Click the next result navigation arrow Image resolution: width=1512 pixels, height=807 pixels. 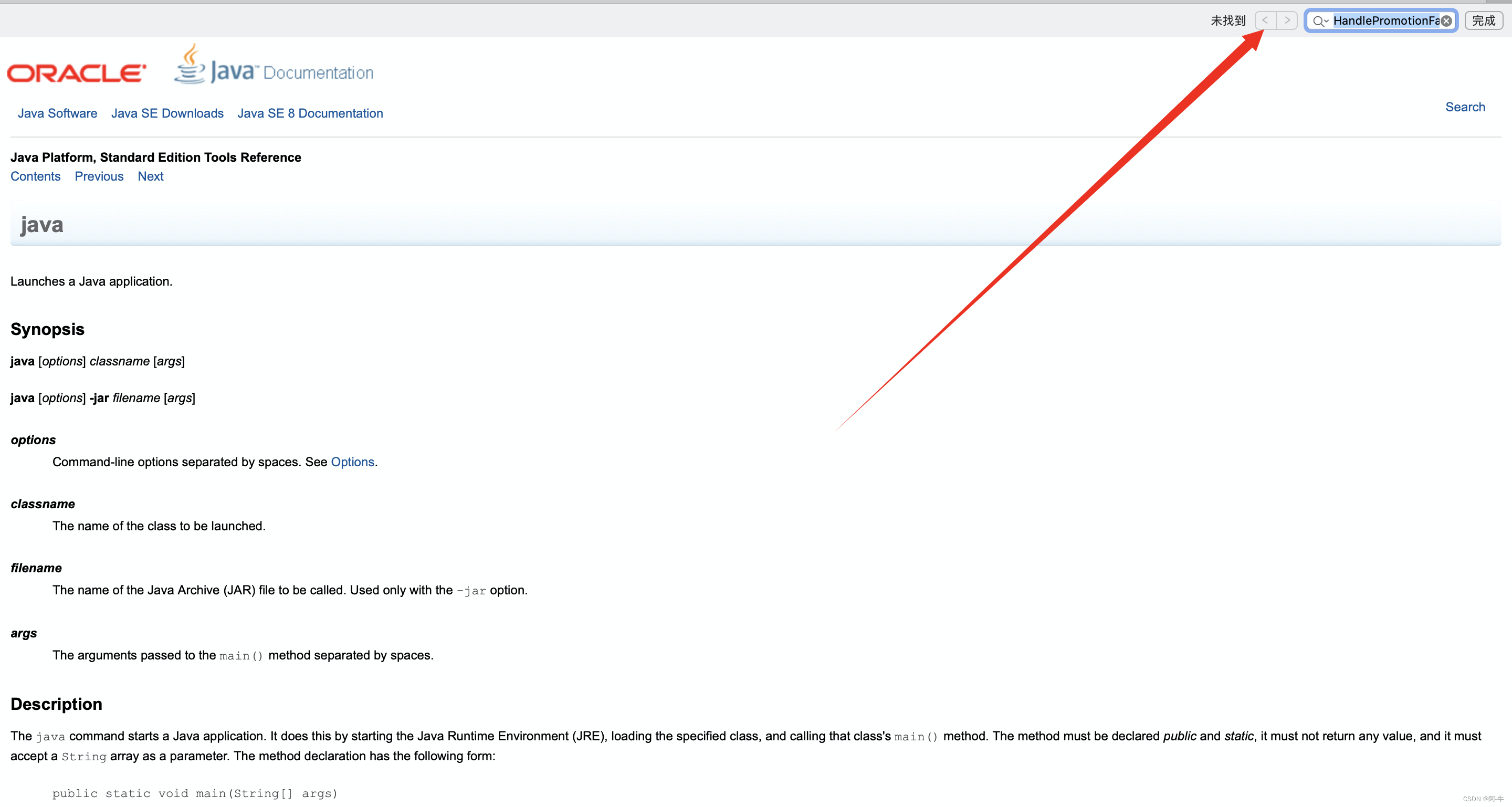point(1290,20)
